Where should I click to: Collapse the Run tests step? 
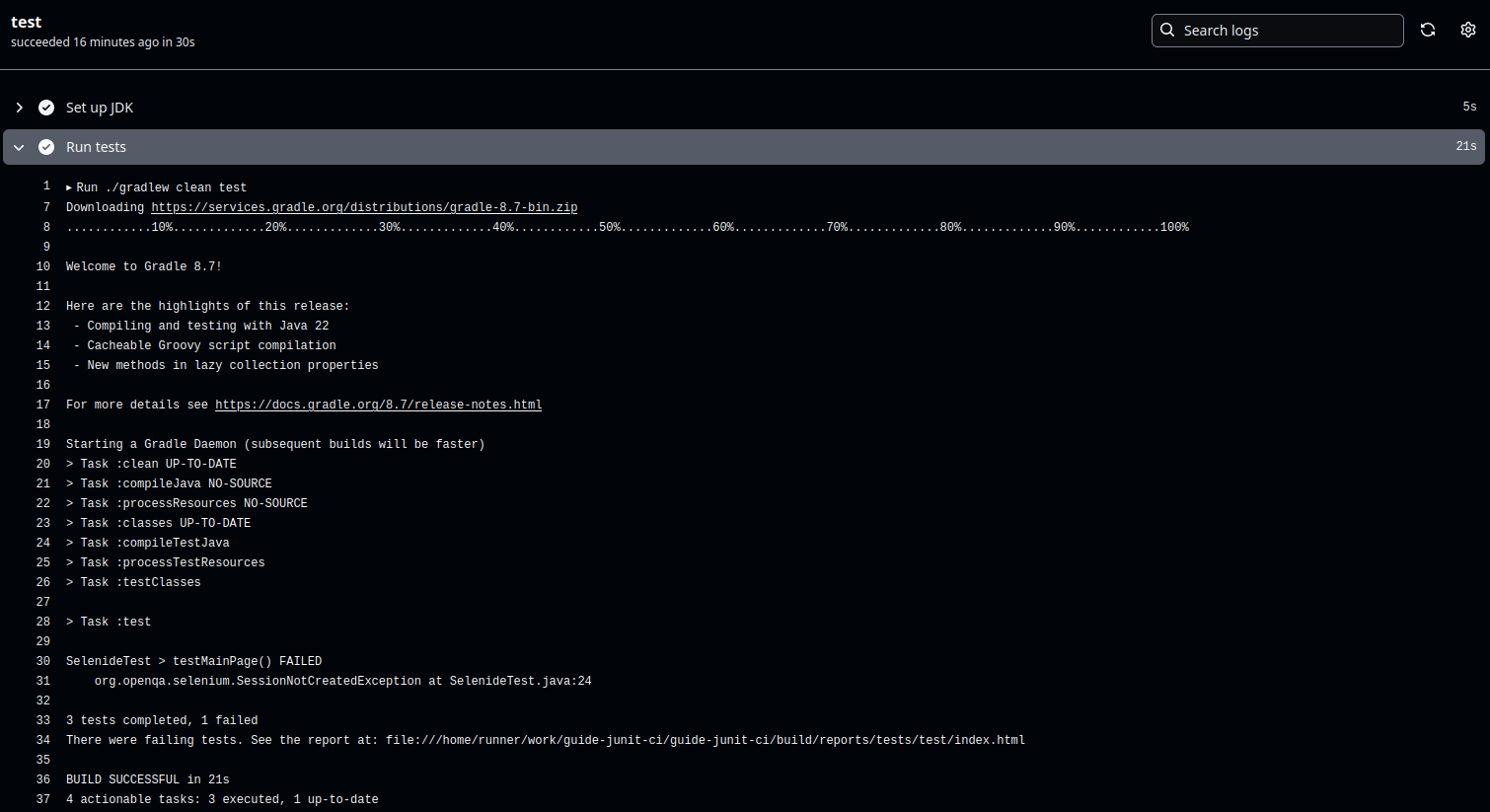(x=18, y=147)
